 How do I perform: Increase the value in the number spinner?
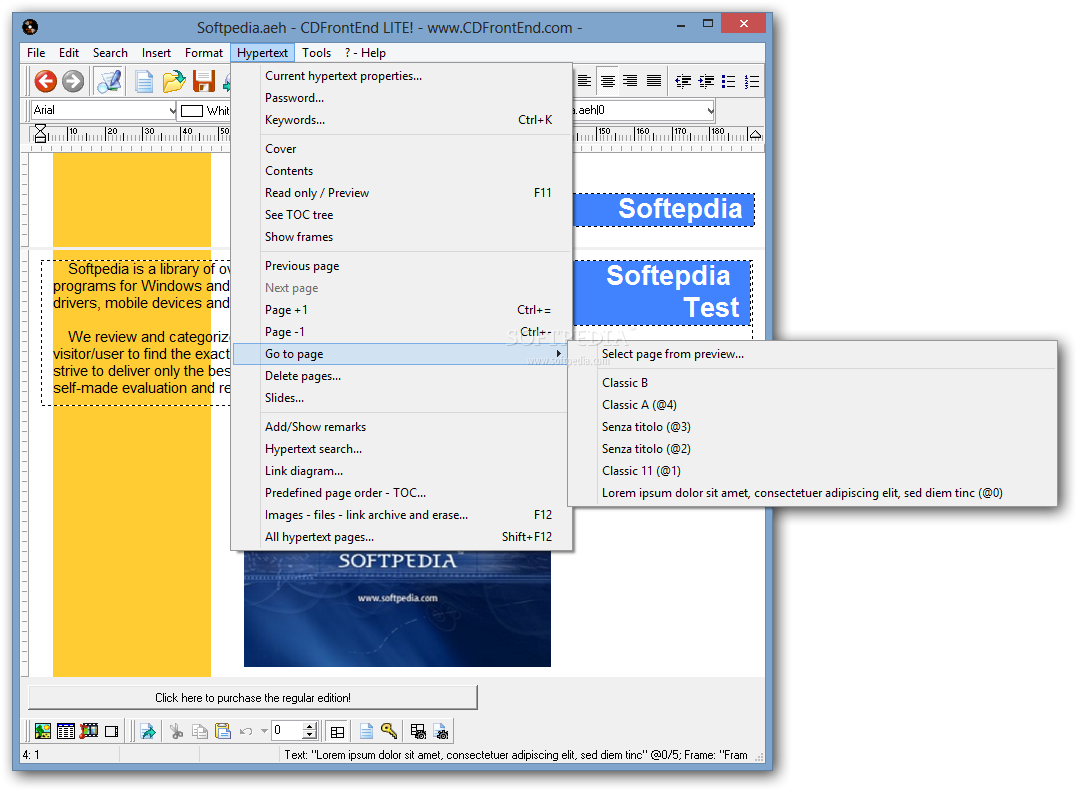(310, 726)
